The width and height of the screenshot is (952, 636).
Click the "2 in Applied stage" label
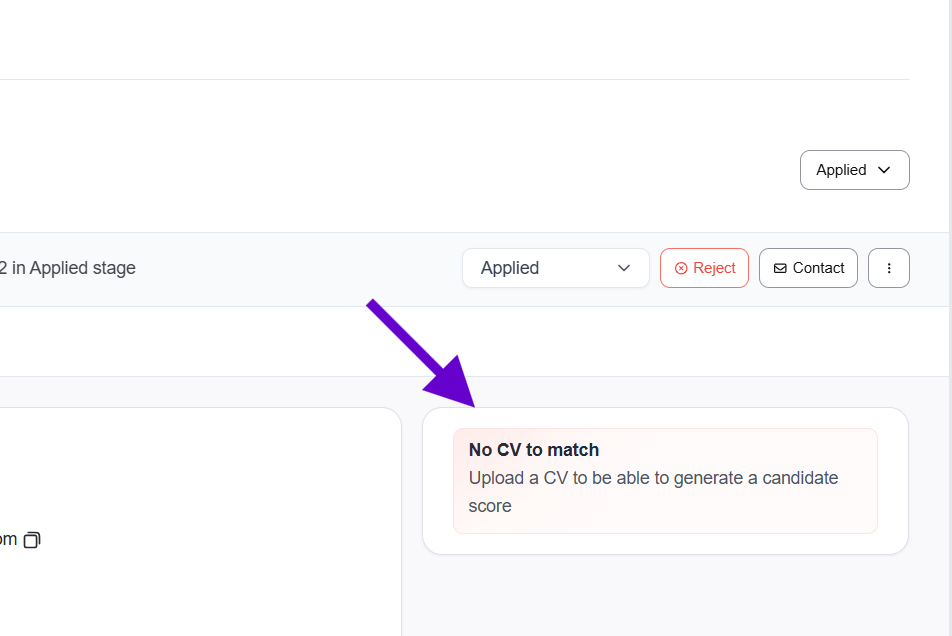point(68,268)
